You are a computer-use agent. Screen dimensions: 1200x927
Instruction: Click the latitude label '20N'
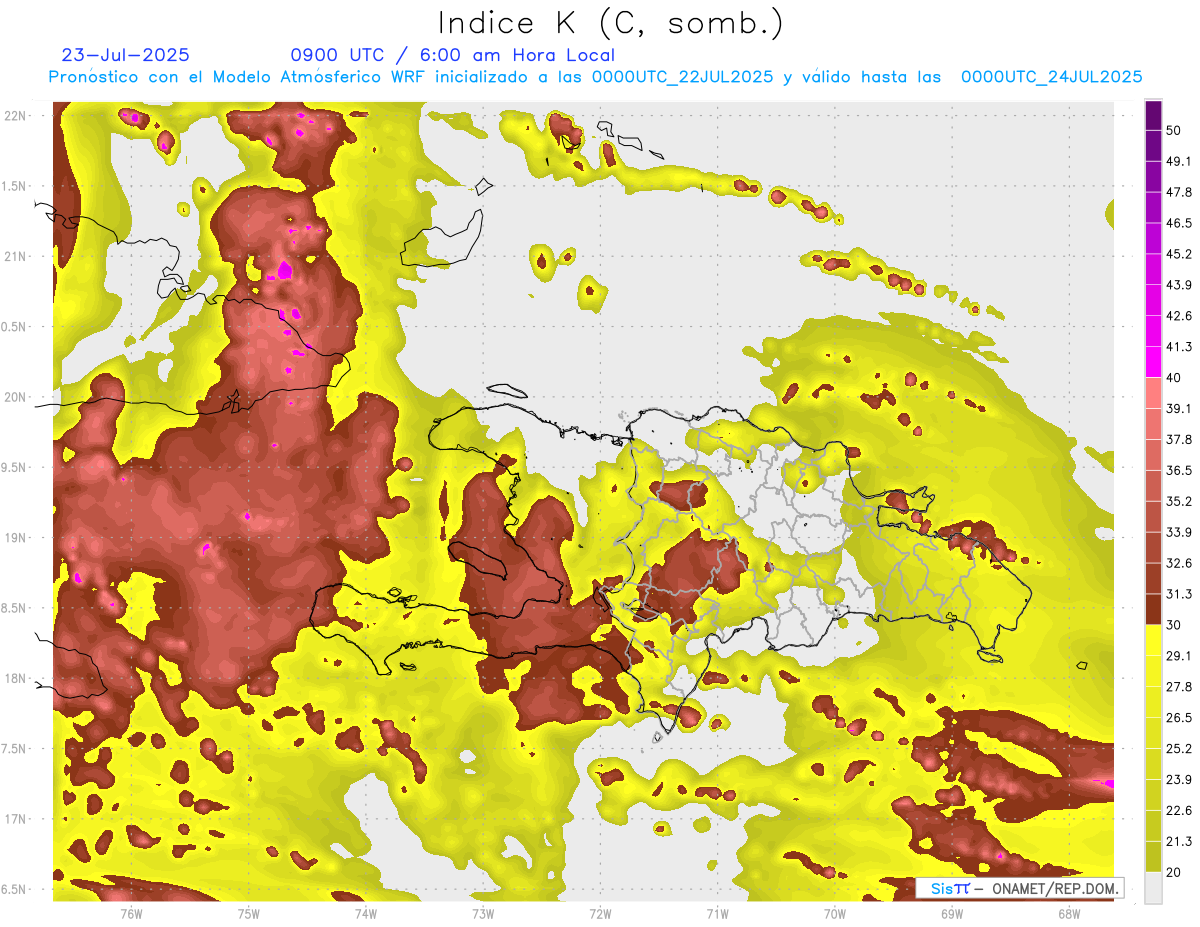pyautogui.click(x=15, y=397)
